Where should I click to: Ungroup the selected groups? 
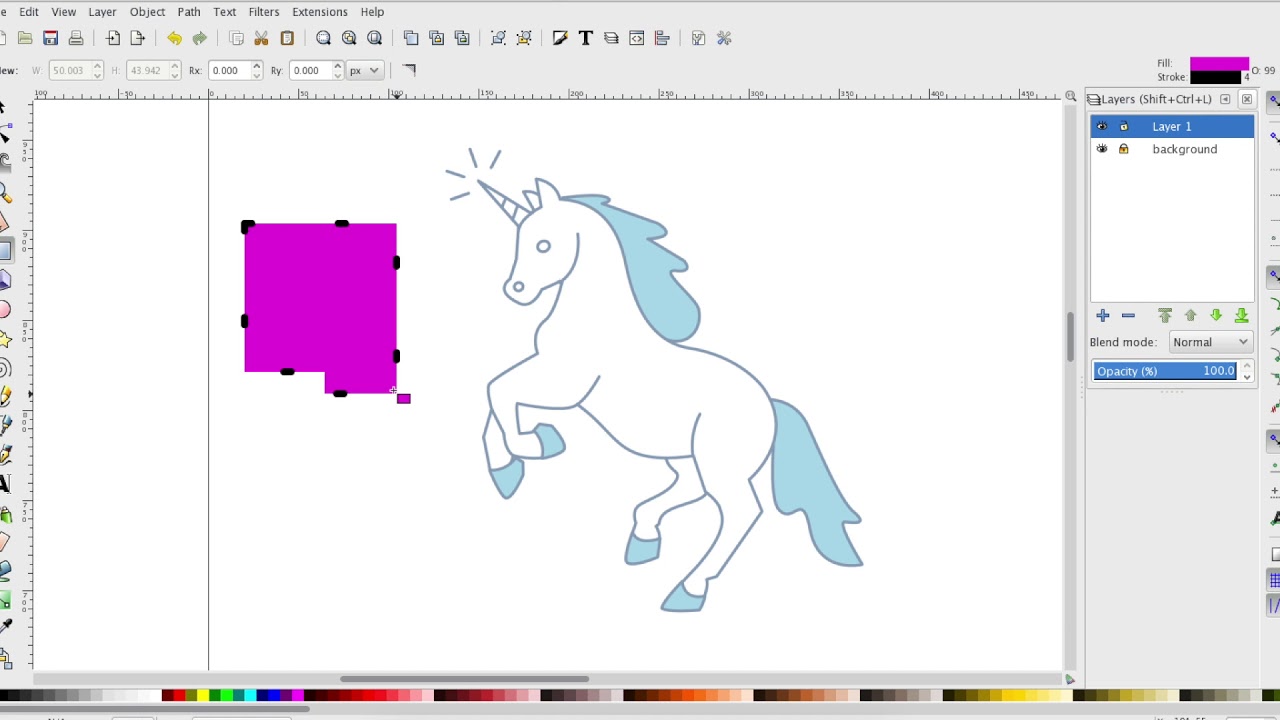click(x=524, y=38)
